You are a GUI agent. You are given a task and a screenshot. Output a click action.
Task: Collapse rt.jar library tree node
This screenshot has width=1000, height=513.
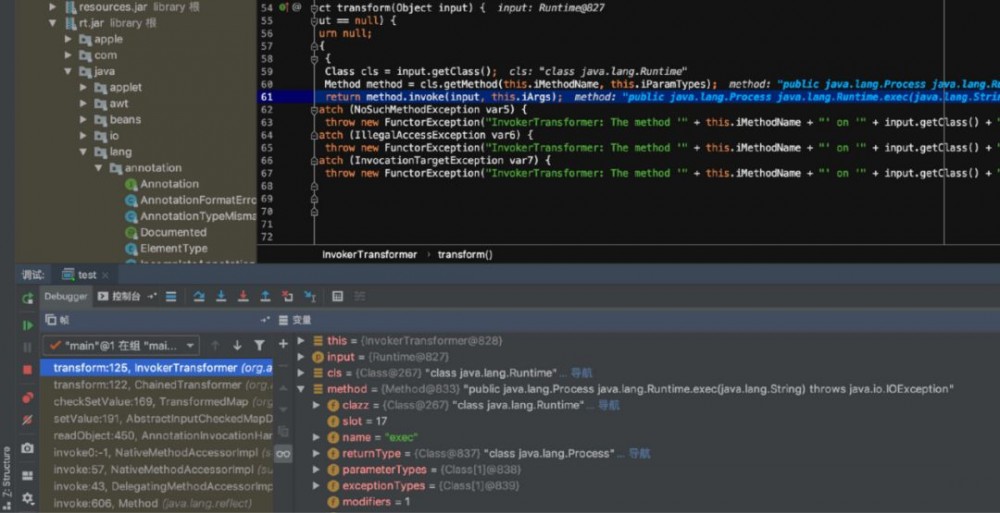point(53,23)
